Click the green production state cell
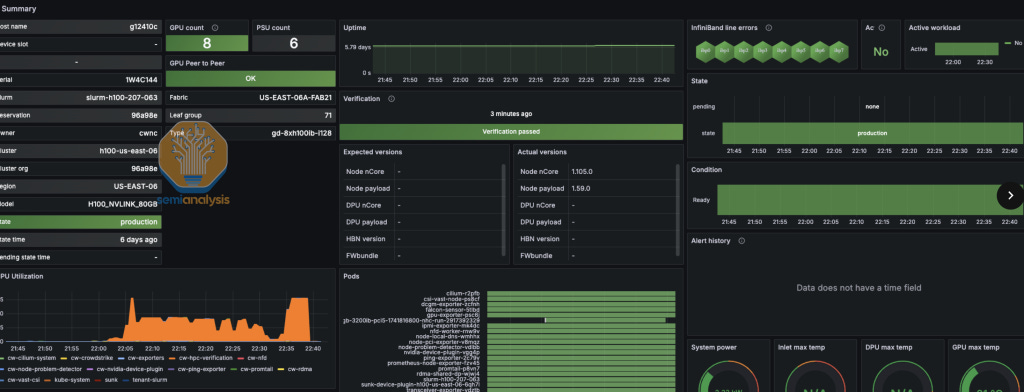 (80, 222)
